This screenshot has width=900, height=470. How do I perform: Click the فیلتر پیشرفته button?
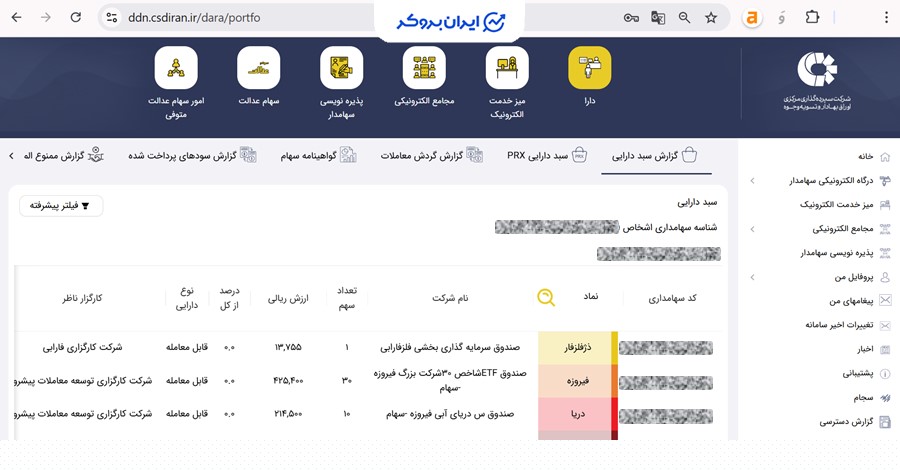click(61, 205)
